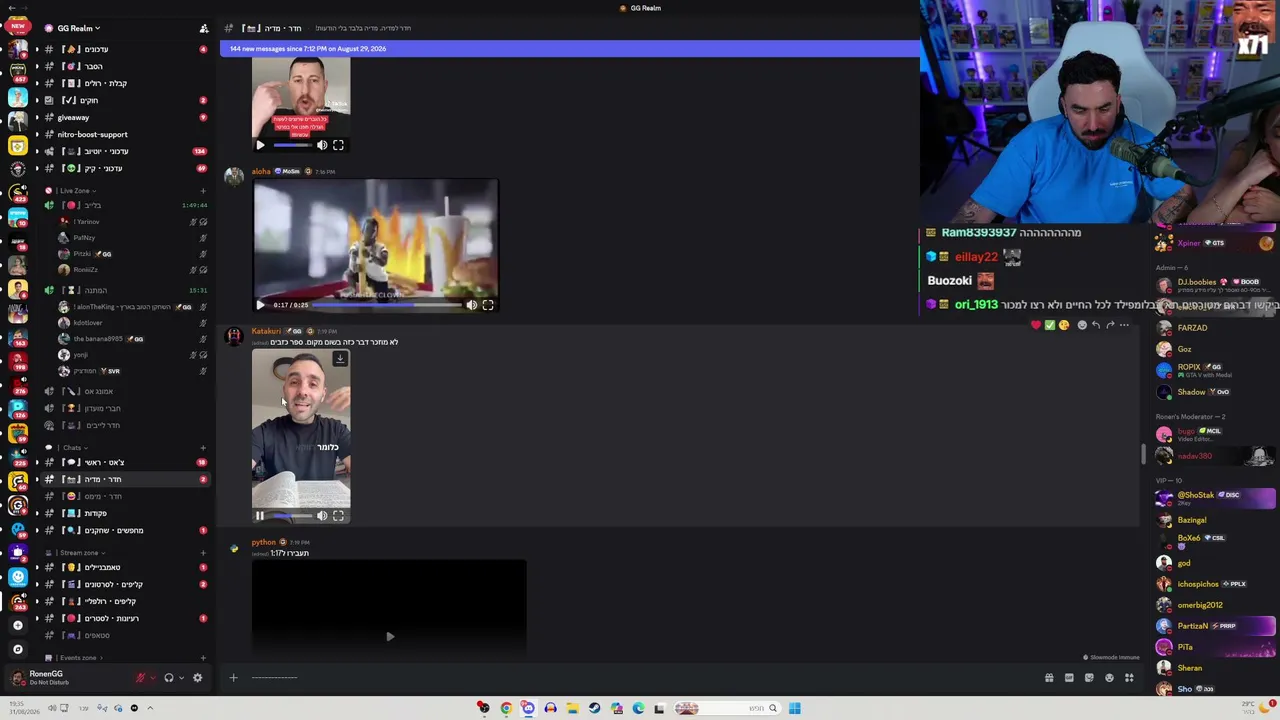
Task: Seek in Katakuri's video progress bar
Action: click(x=292, y=516)
